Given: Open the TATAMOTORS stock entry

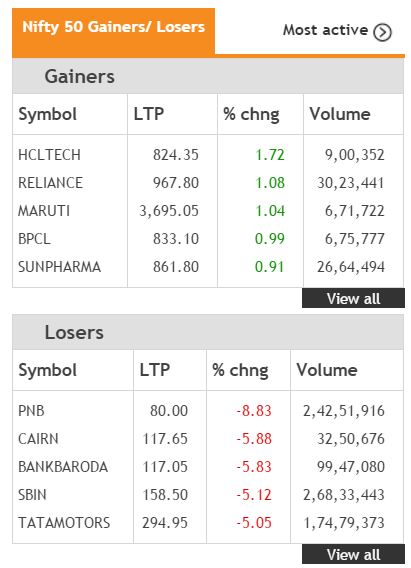Looking at the screenshot, I should pyautogui.click(x=64, y=523).
